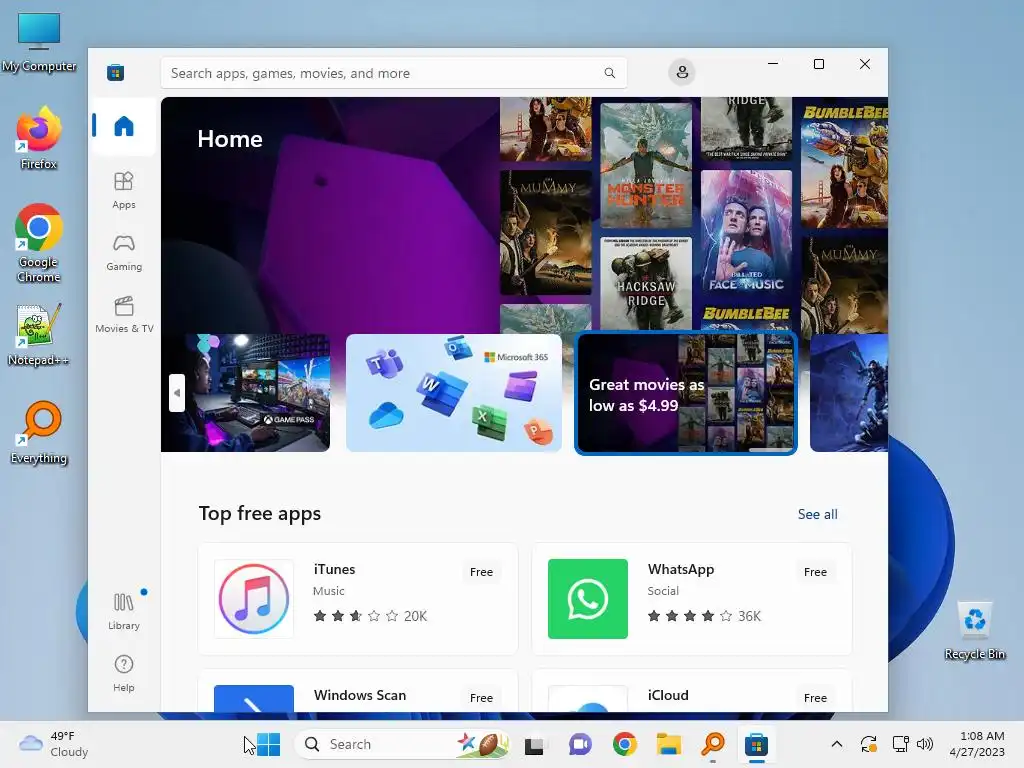Click the Social category under WhatsApp
Screen dimensions: 1024x768
point(663,591)
